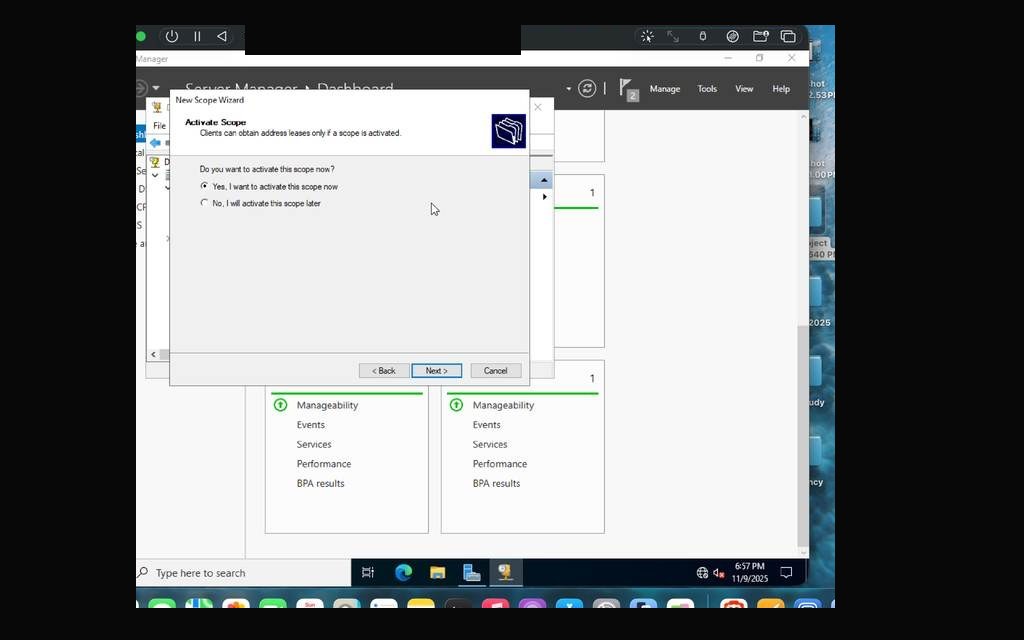Open the Manage menu
Image resolution: width=1024 pixels, height=640 pixels.
click(x=665, y=89)
